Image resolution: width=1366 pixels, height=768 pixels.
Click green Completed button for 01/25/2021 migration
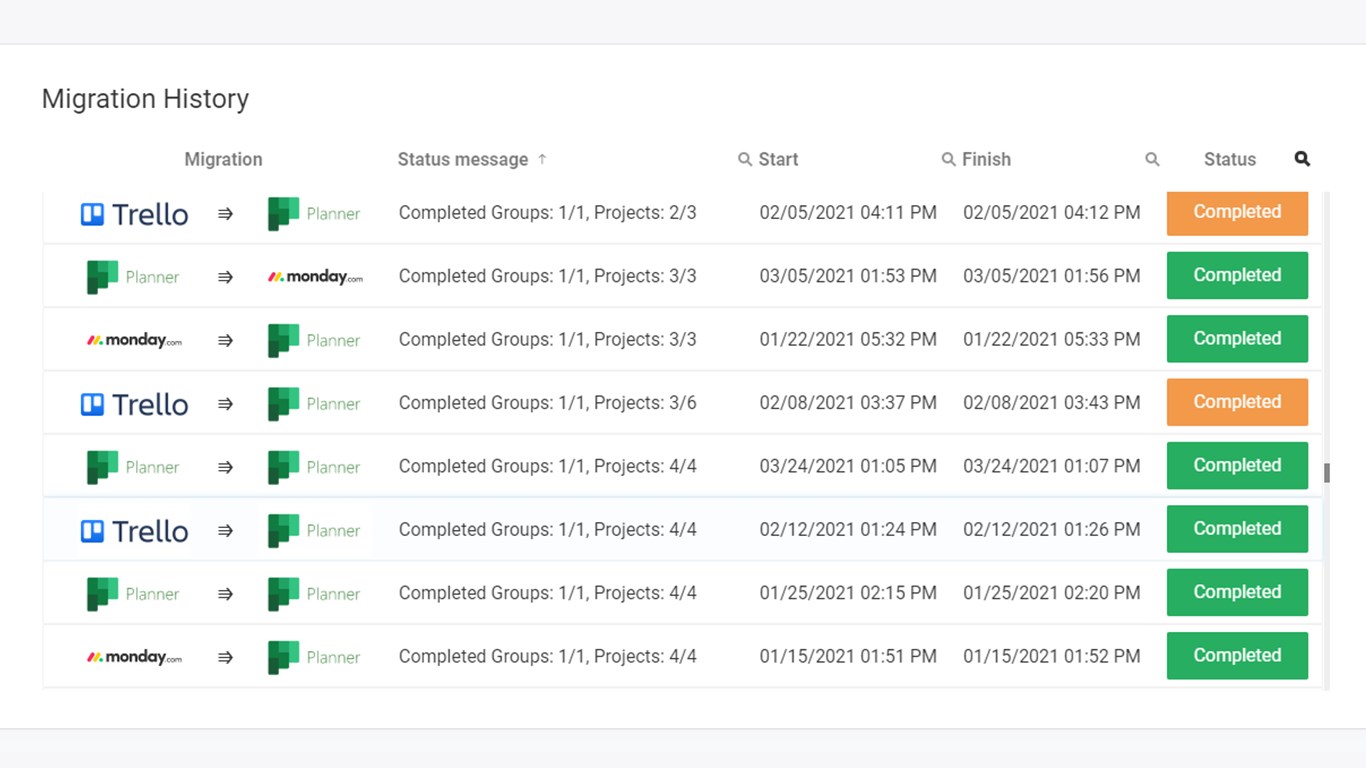[1237, 592]
